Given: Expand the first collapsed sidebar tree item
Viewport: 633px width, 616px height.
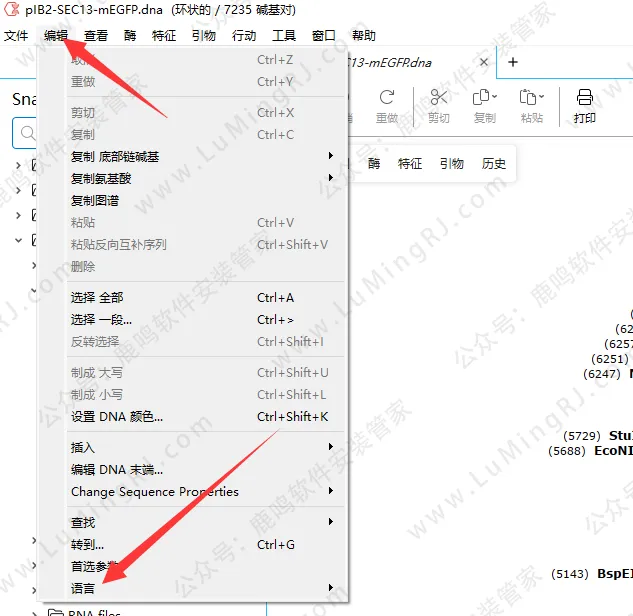Looking at the screenshot, I should point(18,165).
